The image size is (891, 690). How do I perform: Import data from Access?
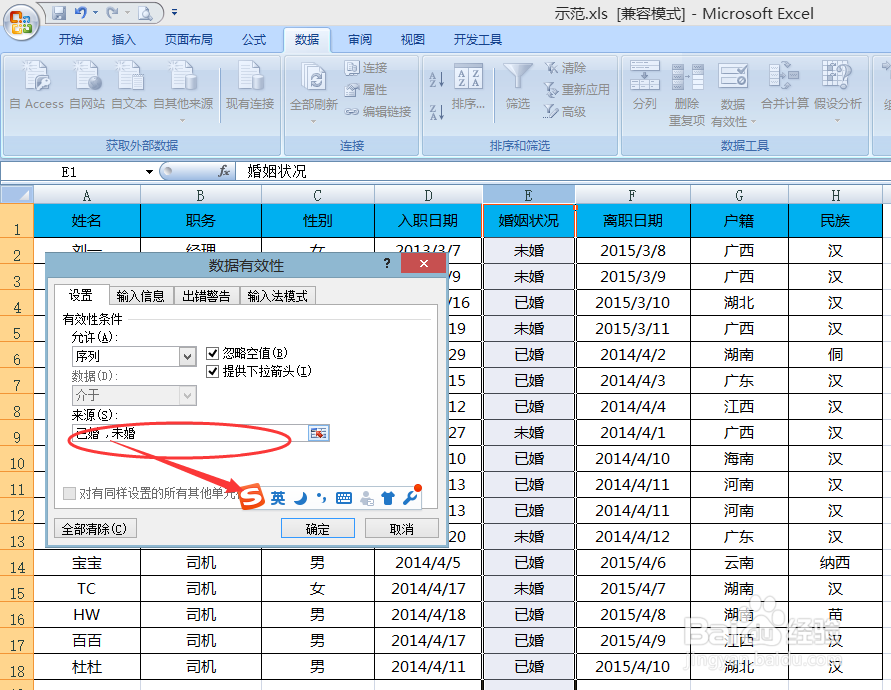pyautogui.click(x=36, y=85)
